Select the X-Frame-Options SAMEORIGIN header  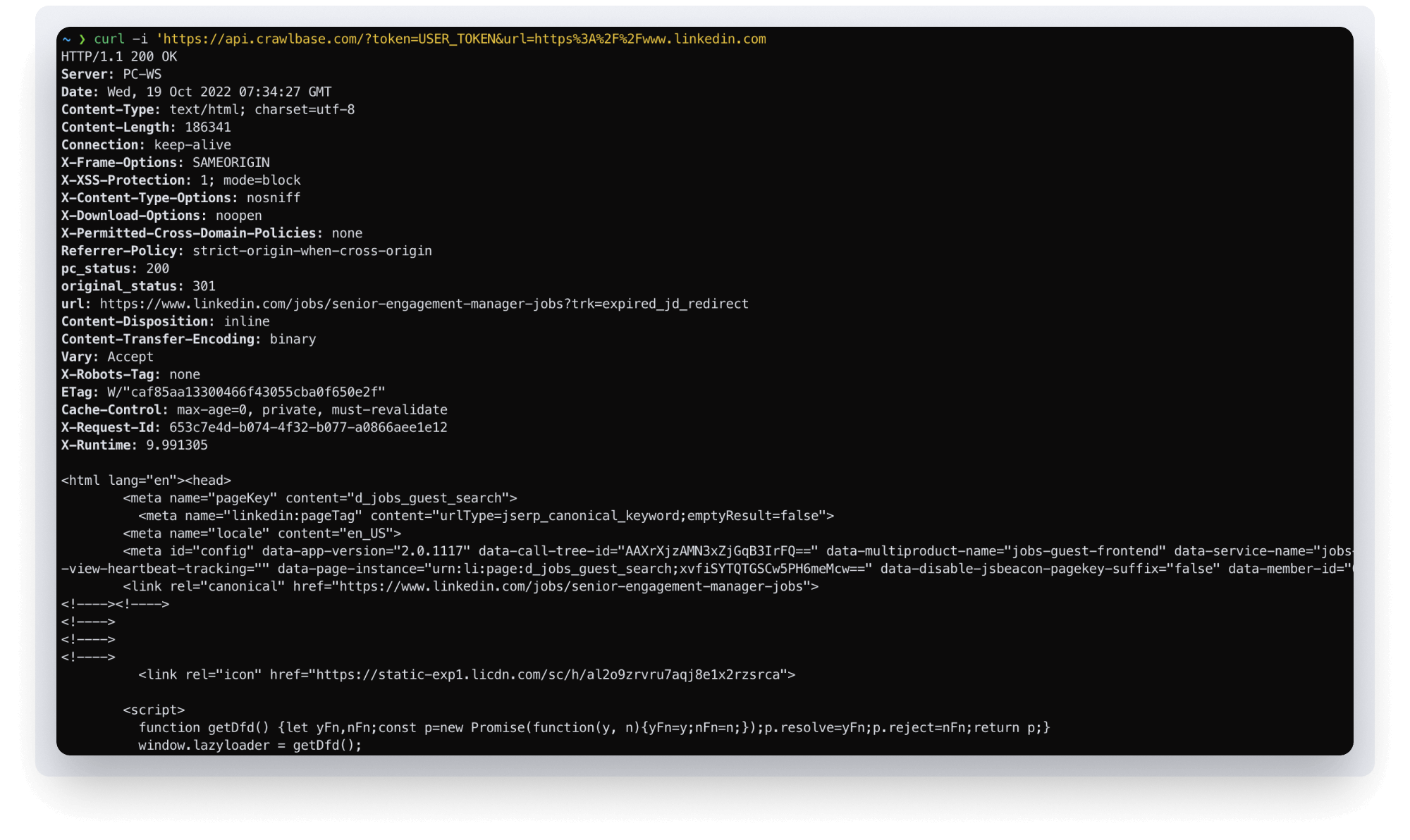[166, 162]
